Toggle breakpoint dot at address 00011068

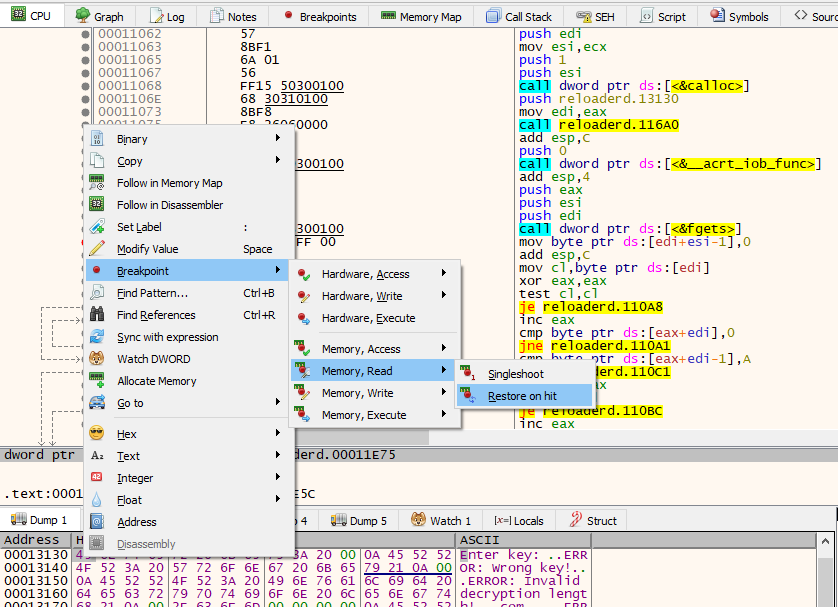(86, 86)
